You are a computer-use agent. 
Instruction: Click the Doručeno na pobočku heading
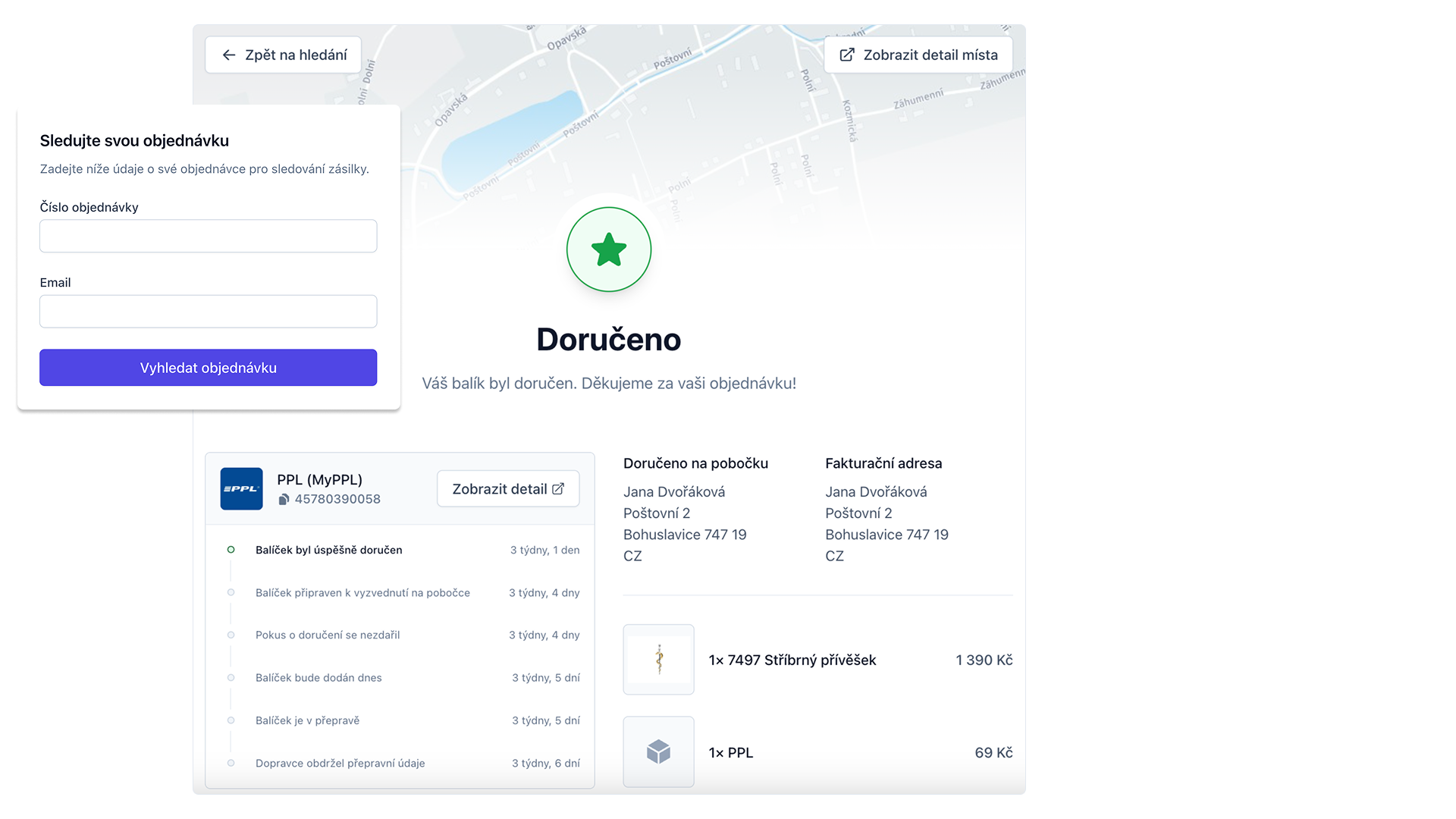click(x=695, y=463)
